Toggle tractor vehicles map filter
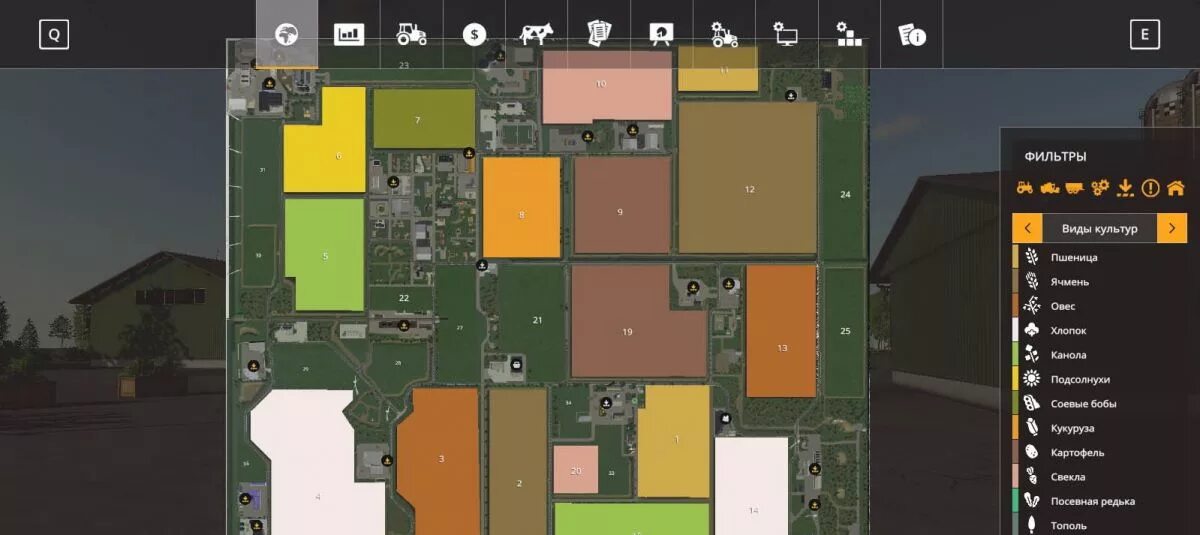Image resolution: width=1200 pixels, height=535 pixels. [x=1025, y=187]
